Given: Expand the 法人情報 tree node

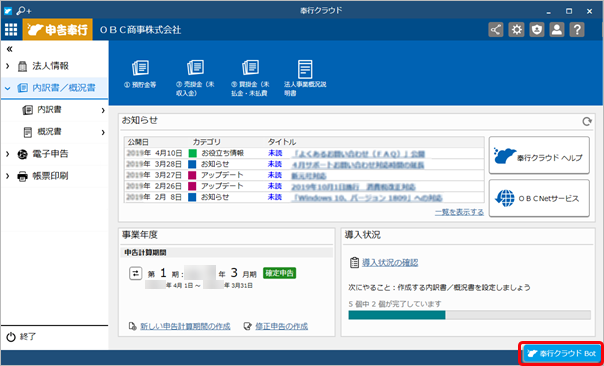Looking at the screenshot, I should (8, 66).
